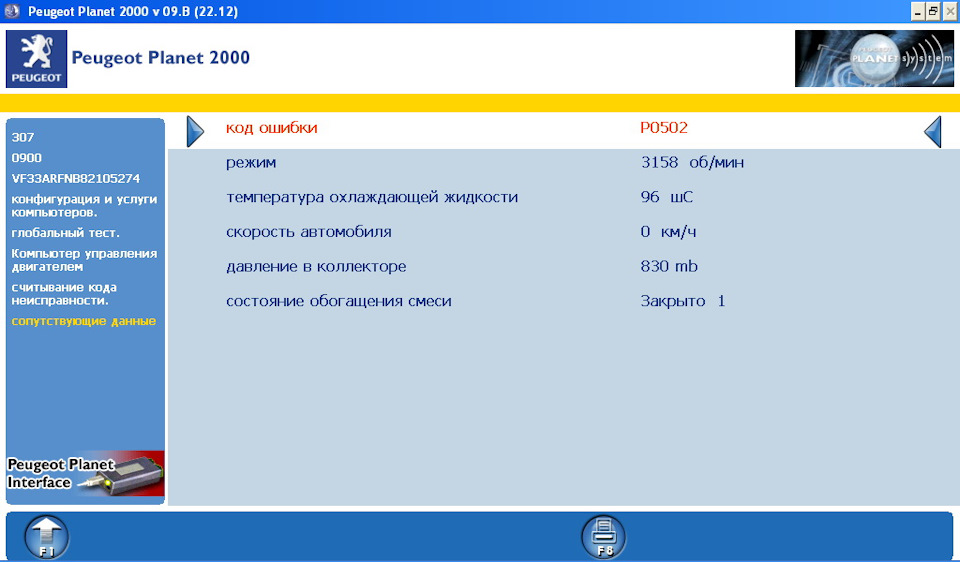Click the 3158 об/мин value
The width and height of the screenshot is (960, 562).
pyautogui.click(x=692, y=162)
